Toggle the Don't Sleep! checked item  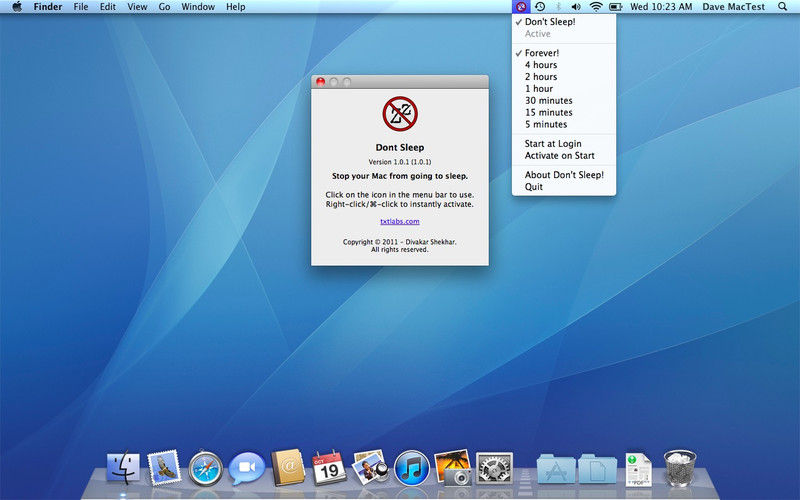pos(564,22)
